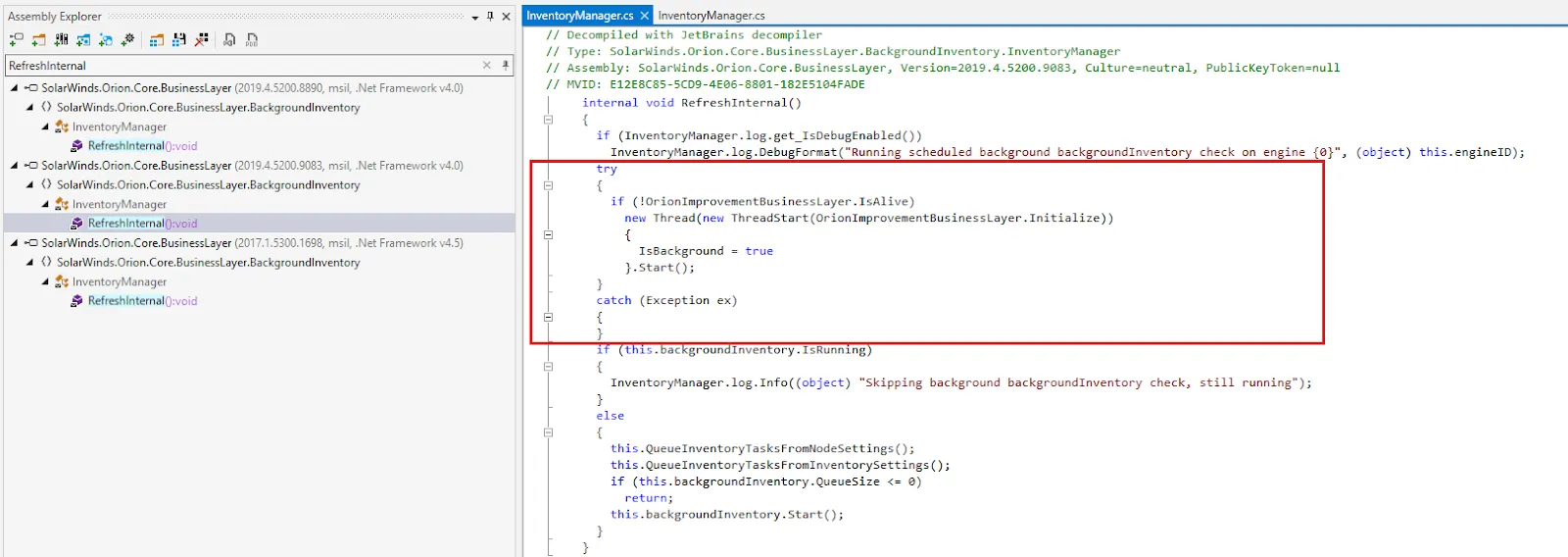Click the 'Skipping background' log.Info line

pos(961,383)
